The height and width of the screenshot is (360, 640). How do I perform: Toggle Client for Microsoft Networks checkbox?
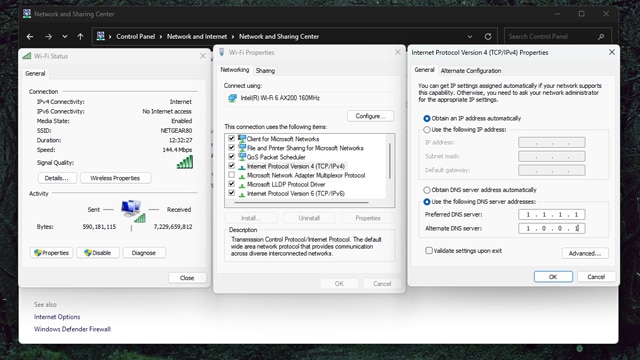[x=231, y=139]
